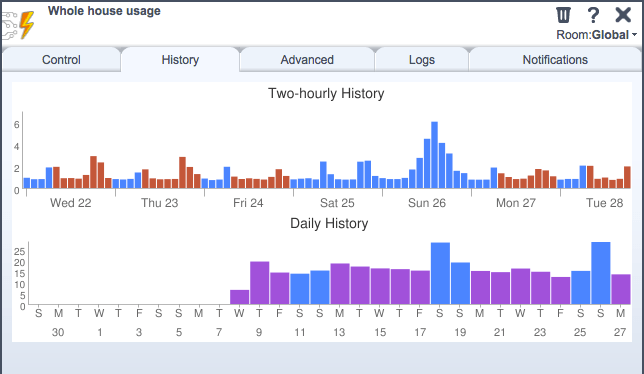Click the short purple Wednesday 8 daily bar

tap(239, 297)
